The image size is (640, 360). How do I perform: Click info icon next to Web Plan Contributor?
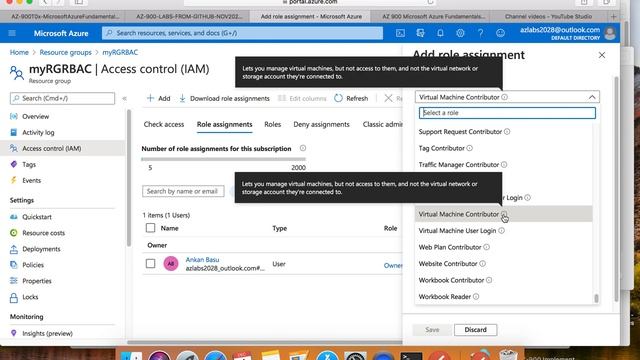(487, 247)
